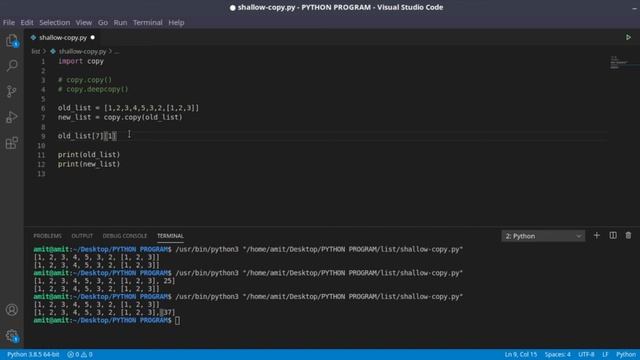The height and width of the screenshot is (360, 640).
Task: Click 'Ln 9, Col 15' cursor position indicator
Action: tap(521, 354)
